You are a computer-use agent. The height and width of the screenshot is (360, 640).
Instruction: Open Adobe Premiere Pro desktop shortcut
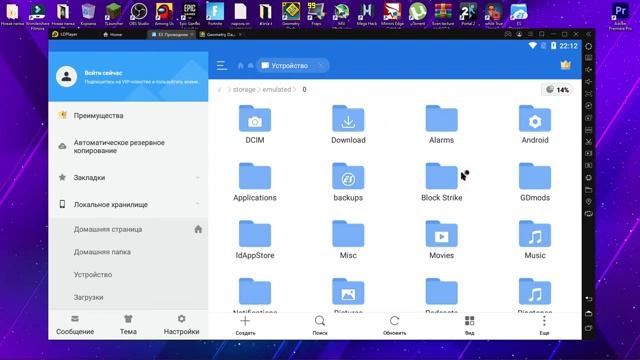click(x=620, y=16)
